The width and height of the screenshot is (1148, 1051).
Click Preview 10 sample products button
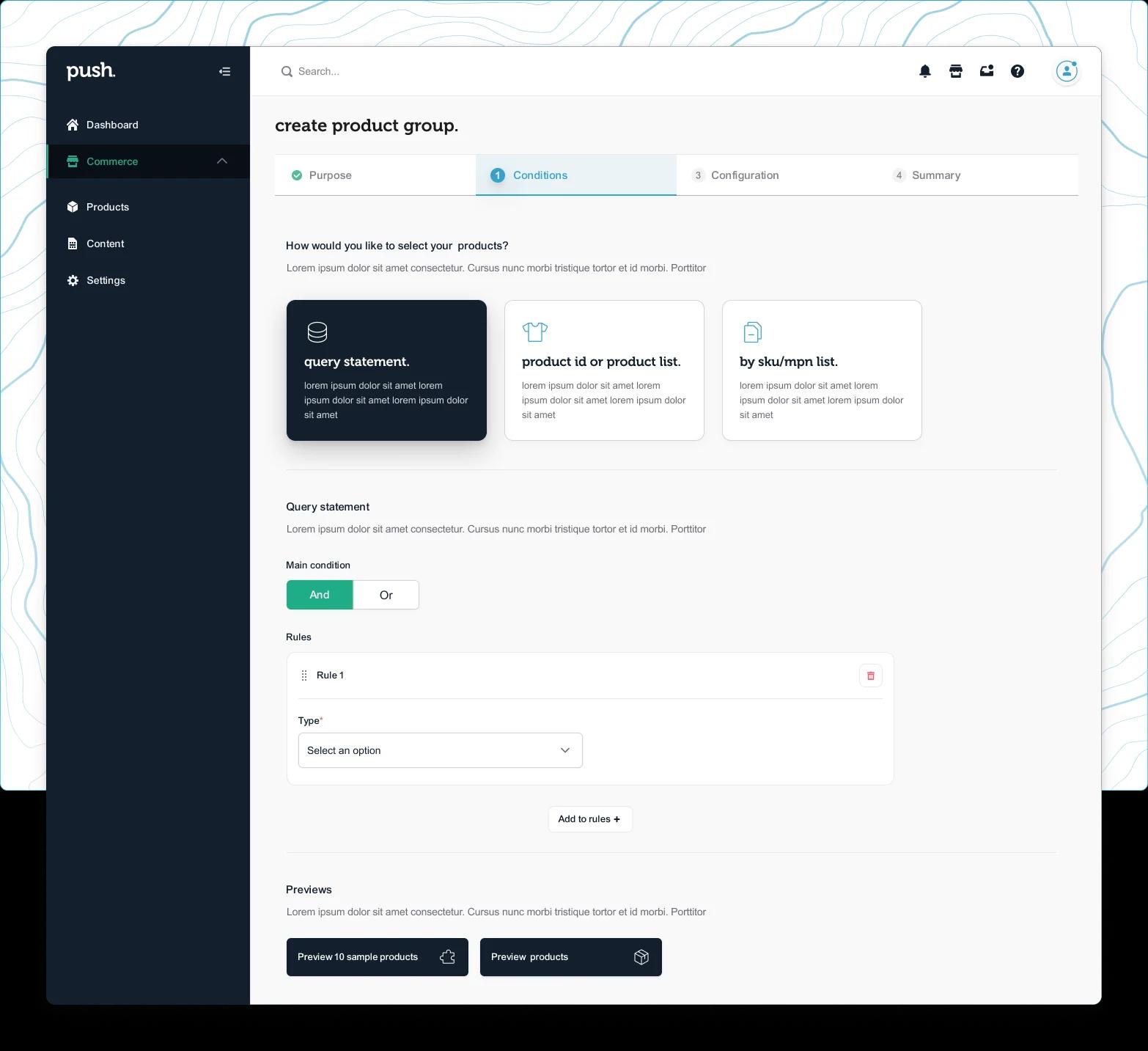click(x=378, y=957)
